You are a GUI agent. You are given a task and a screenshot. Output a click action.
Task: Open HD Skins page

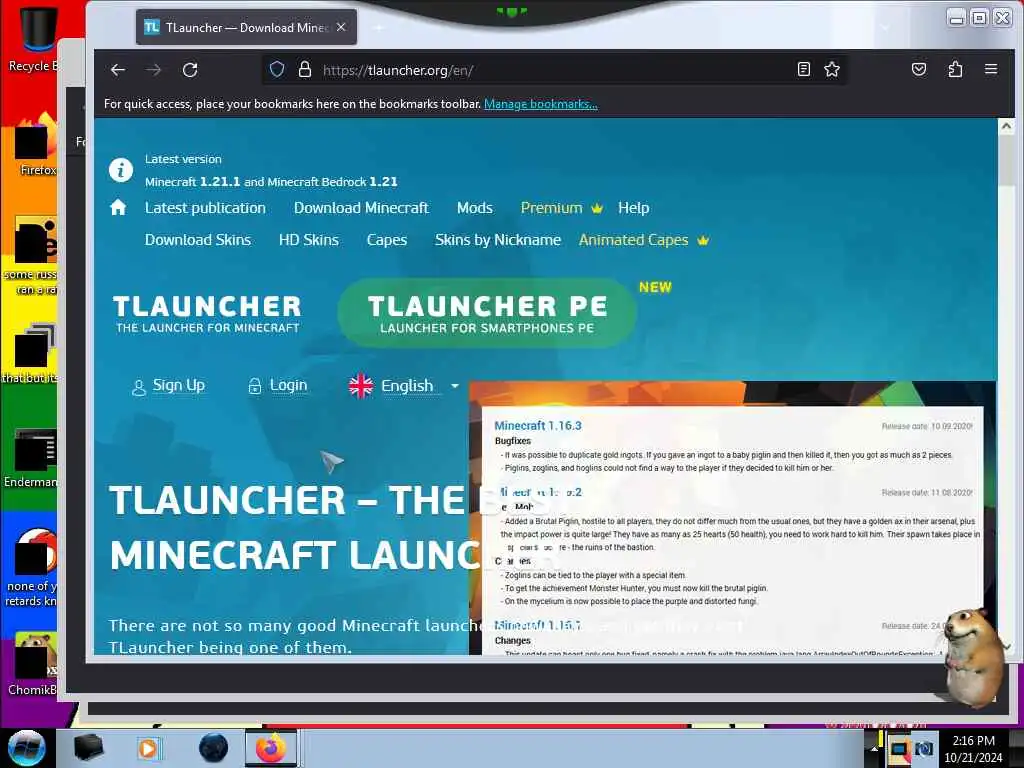click(x=309, y=240)
